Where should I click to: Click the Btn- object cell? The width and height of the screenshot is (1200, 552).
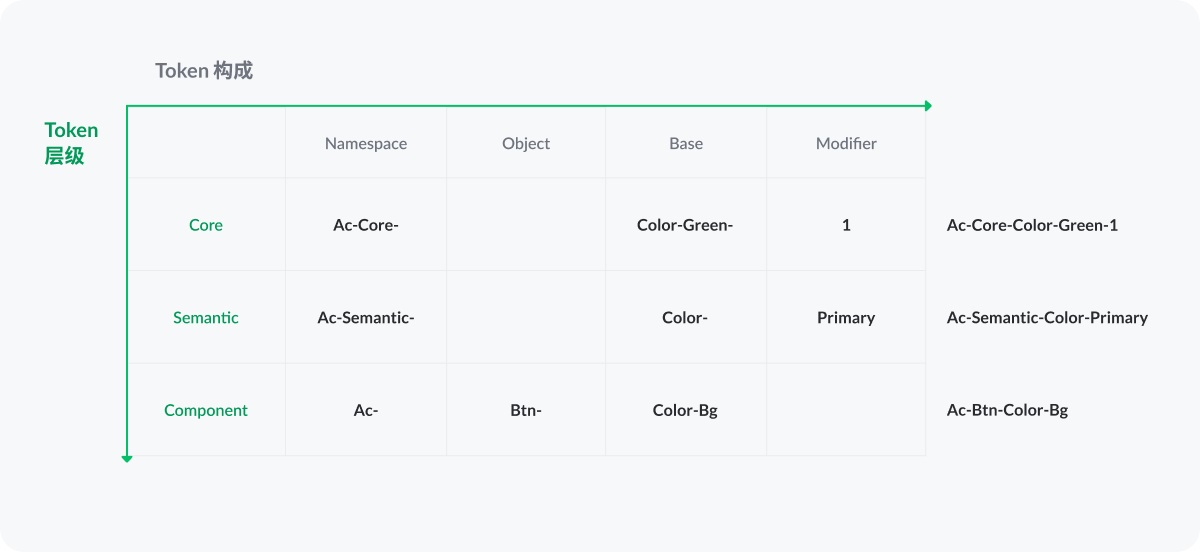pos(526,410)
